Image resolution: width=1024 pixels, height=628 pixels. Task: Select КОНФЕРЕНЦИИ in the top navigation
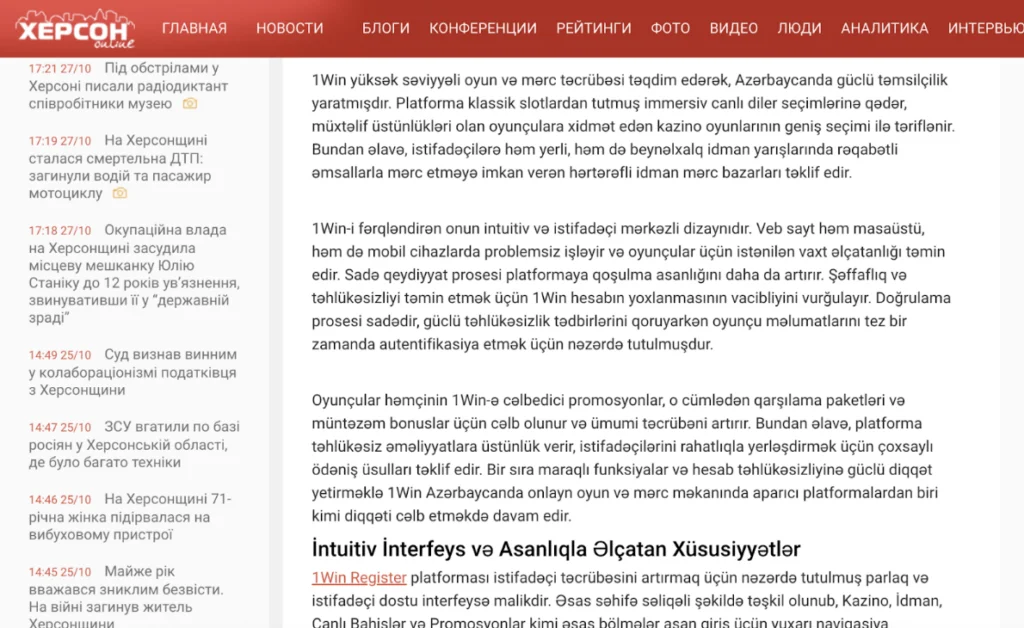tap(482, 28)
